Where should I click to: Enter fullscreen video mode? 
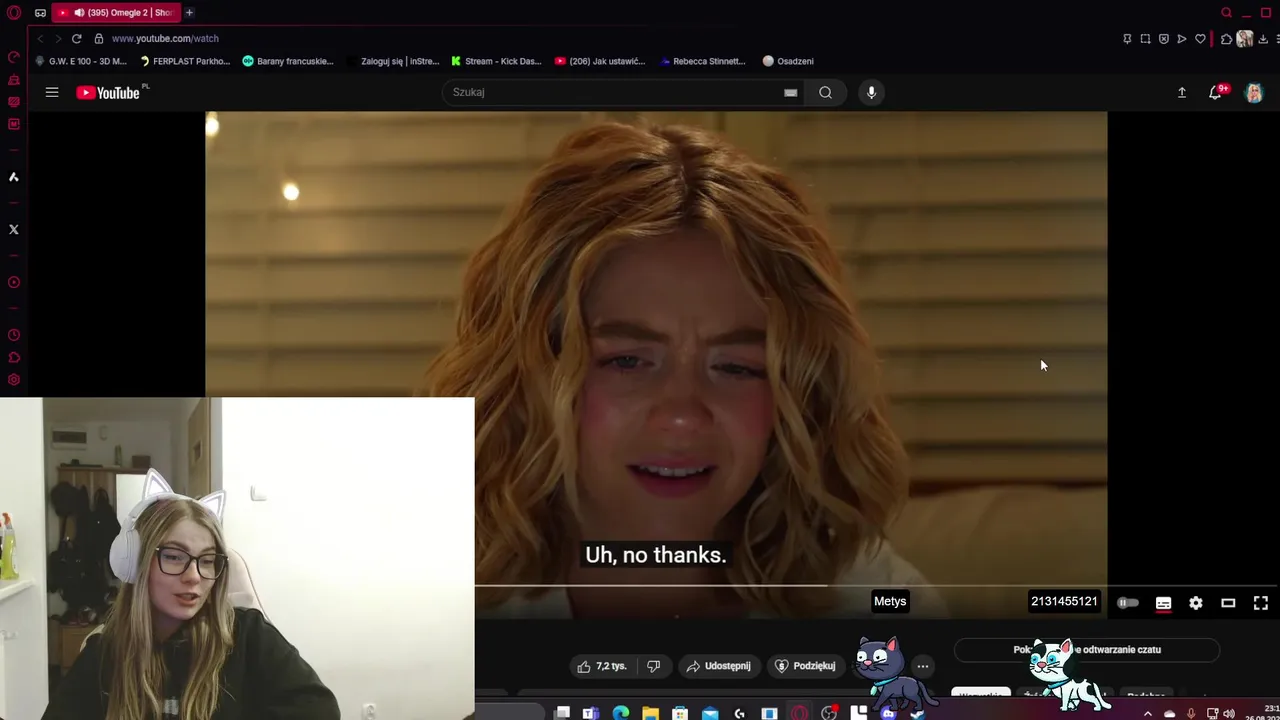click(x=1261, y=603)
